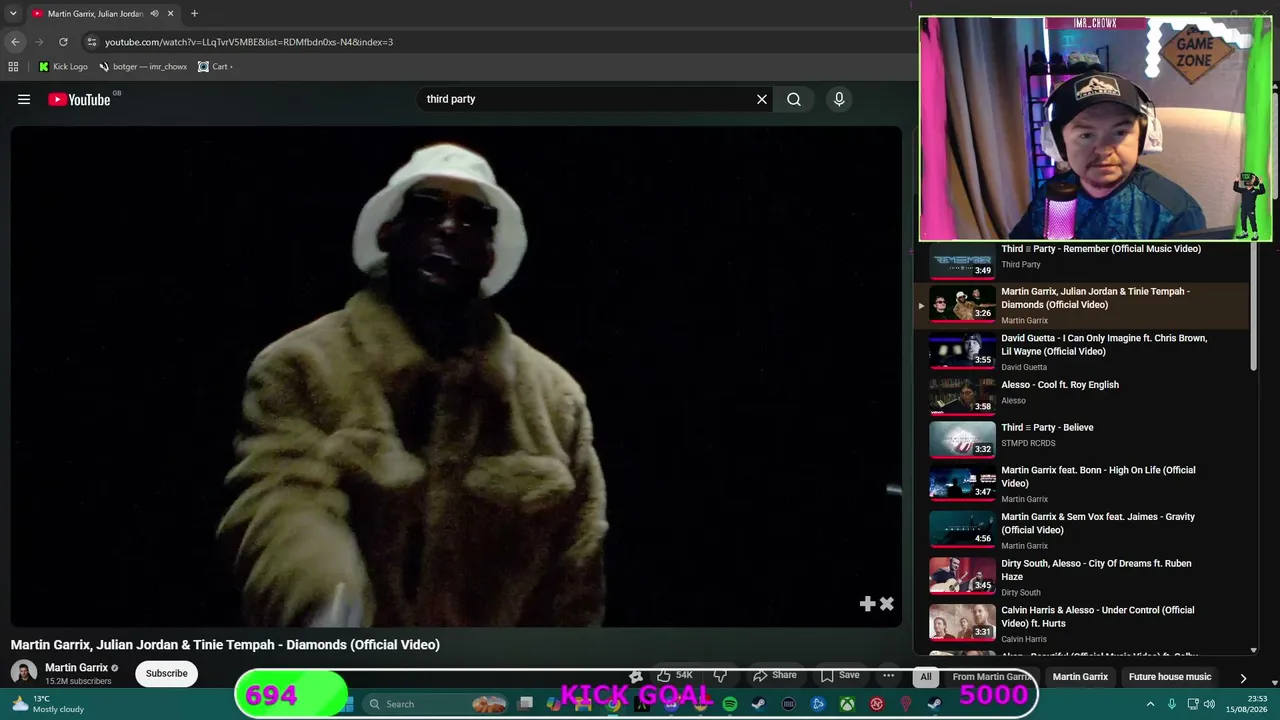Like the video with thumbs up
This screenshot has width=1280, height=720.
click(x=676, y=676)
